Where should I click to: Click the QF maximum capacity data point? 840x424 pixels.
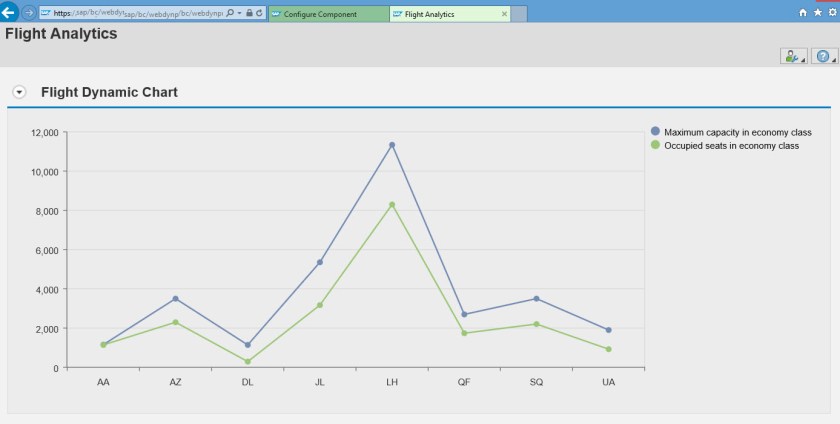[x=464, y=314]
